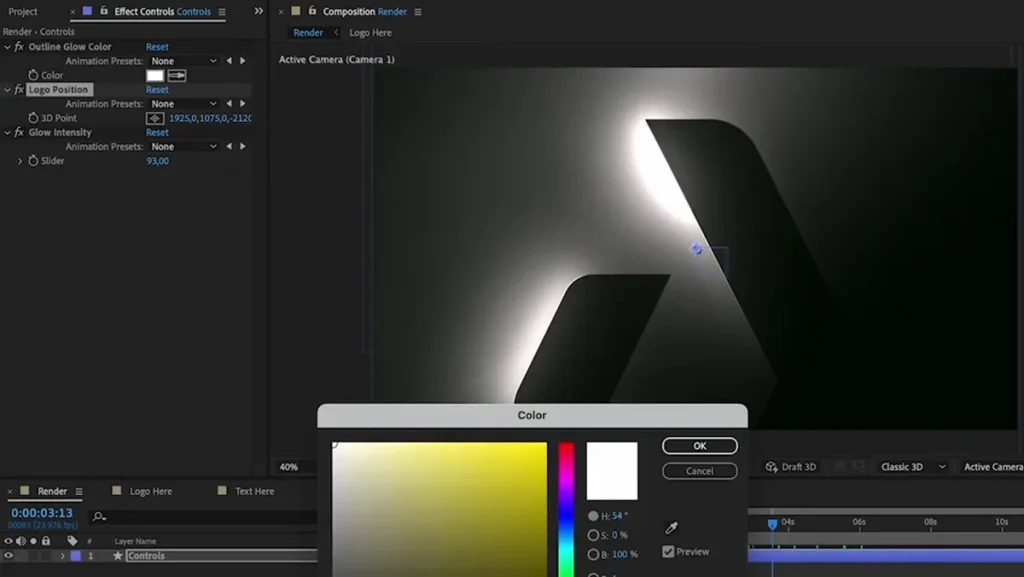
Task: Select the Logo Here breadcrumb in viewer
Action: coord(370,33)
